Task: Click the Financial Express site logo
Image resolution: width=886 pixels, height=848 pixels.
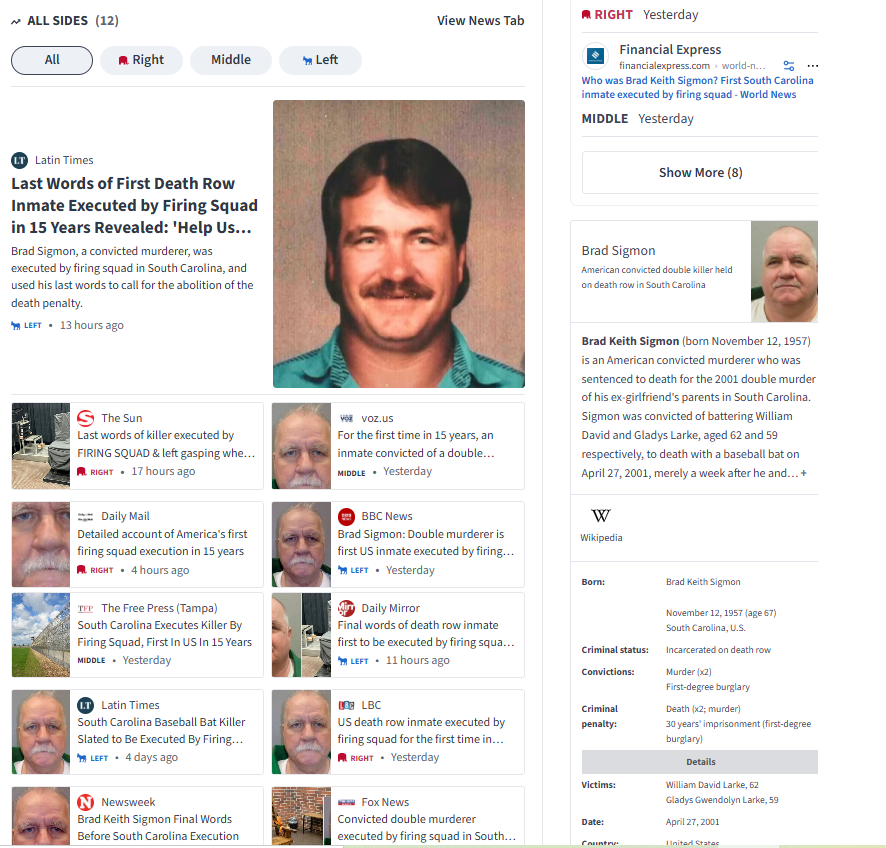Action: (596, 56)
